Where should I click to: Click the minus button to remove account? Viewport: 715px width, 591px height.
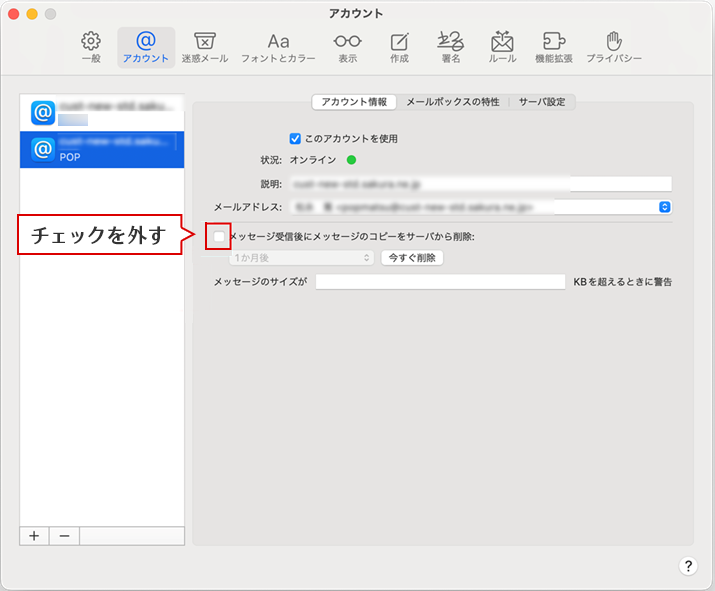tap(64, 536)
